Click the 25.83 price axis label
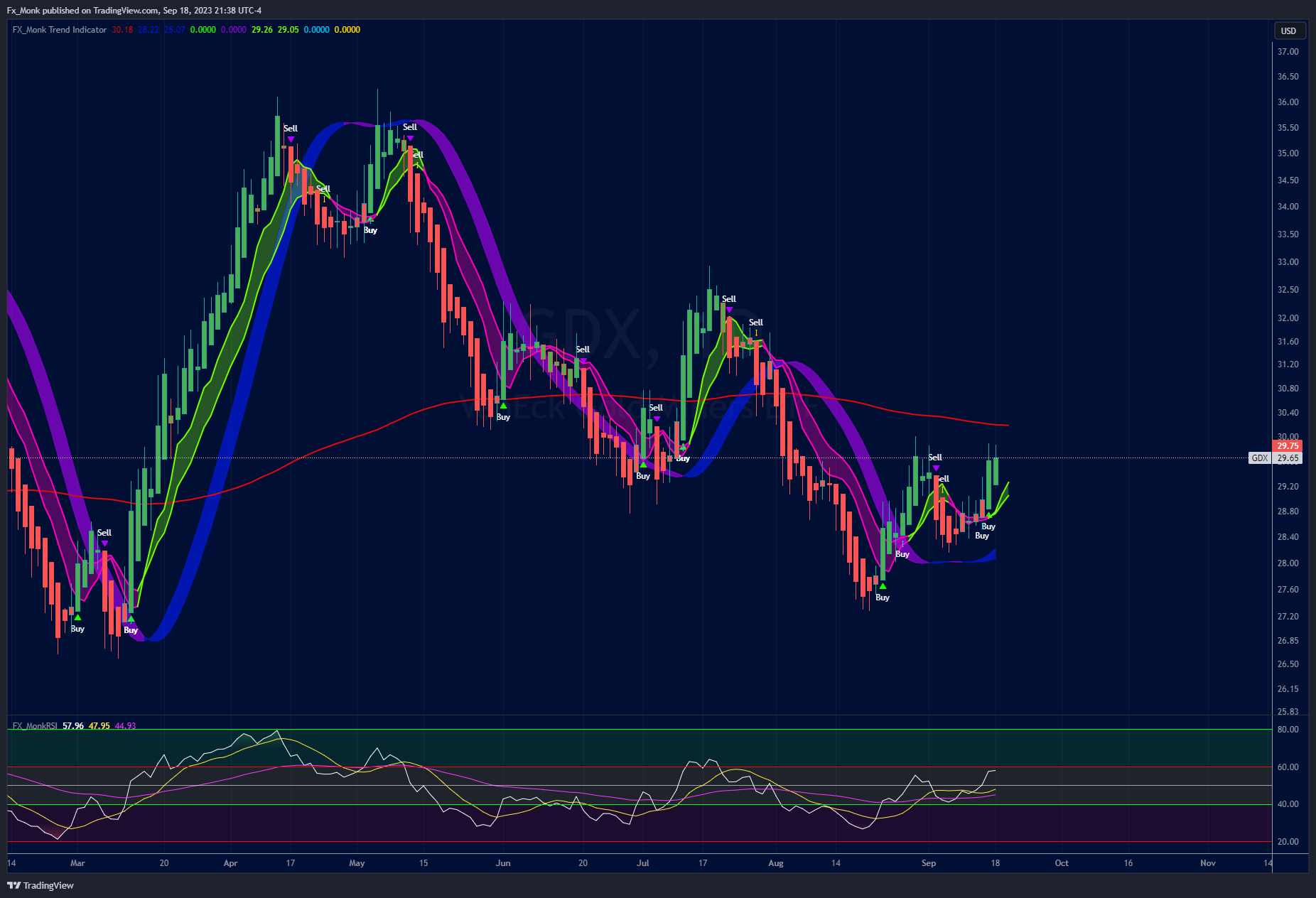 click(1288, 712)
